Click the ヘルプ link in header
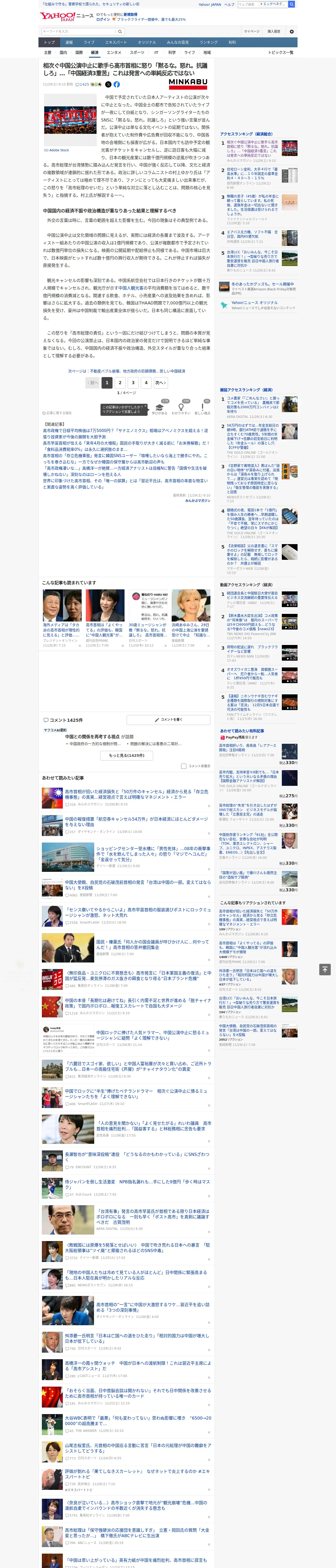Screen dimensions: 336x1568 click(x=229, y=4)
